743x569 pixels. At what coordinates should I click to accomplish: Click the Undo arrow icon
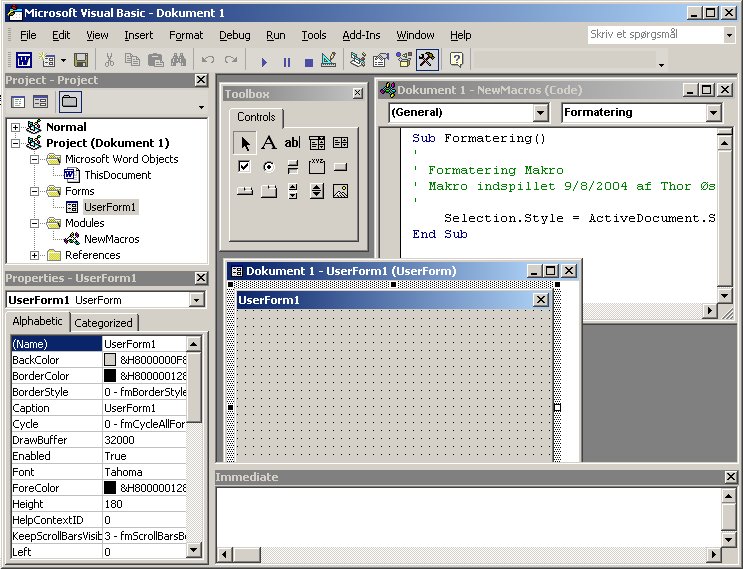pos(208,60)
